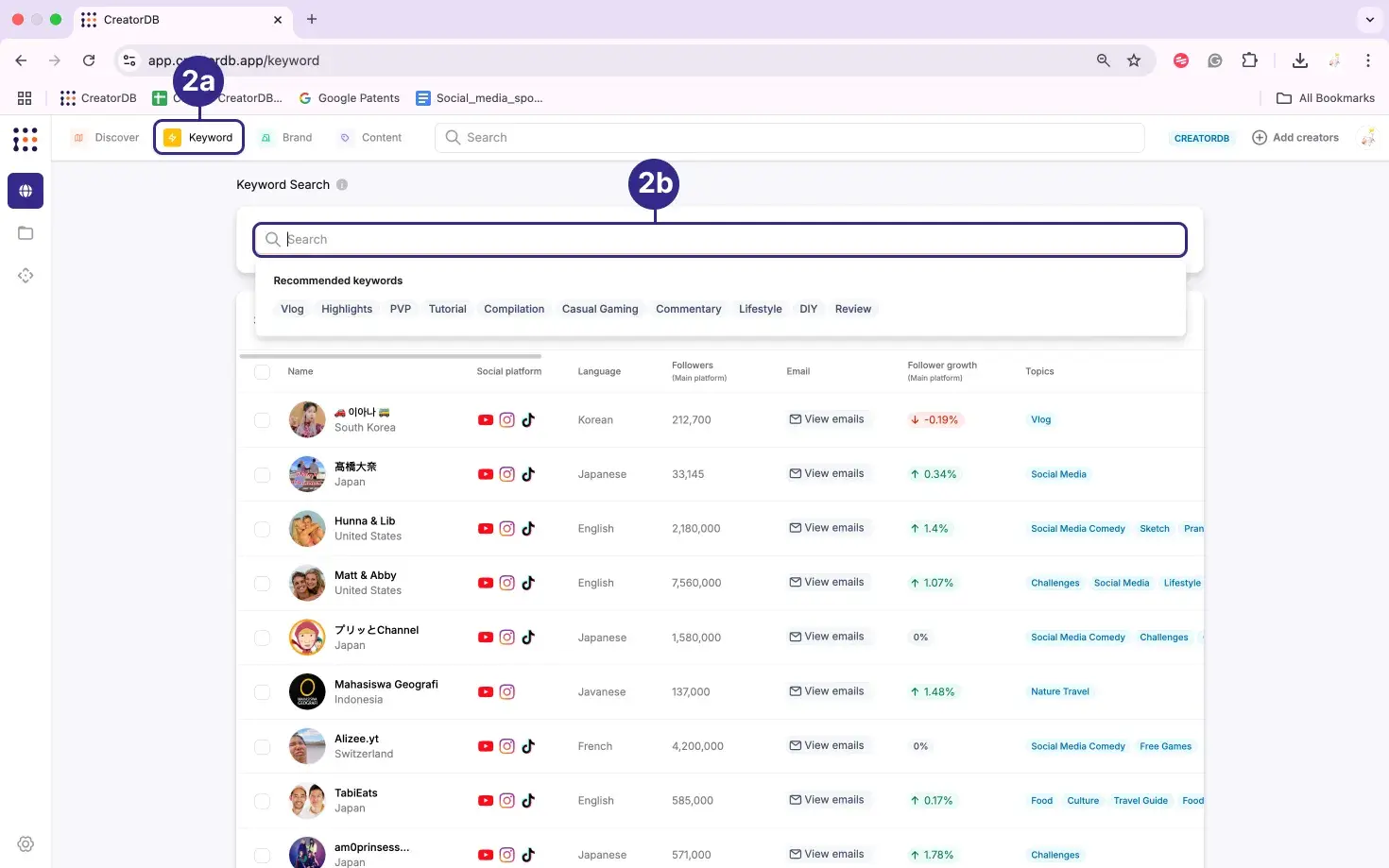The image size is (1389, 868).
Task: Open a new browser tab
Action: pyautogui.click(x=312, y=19)
